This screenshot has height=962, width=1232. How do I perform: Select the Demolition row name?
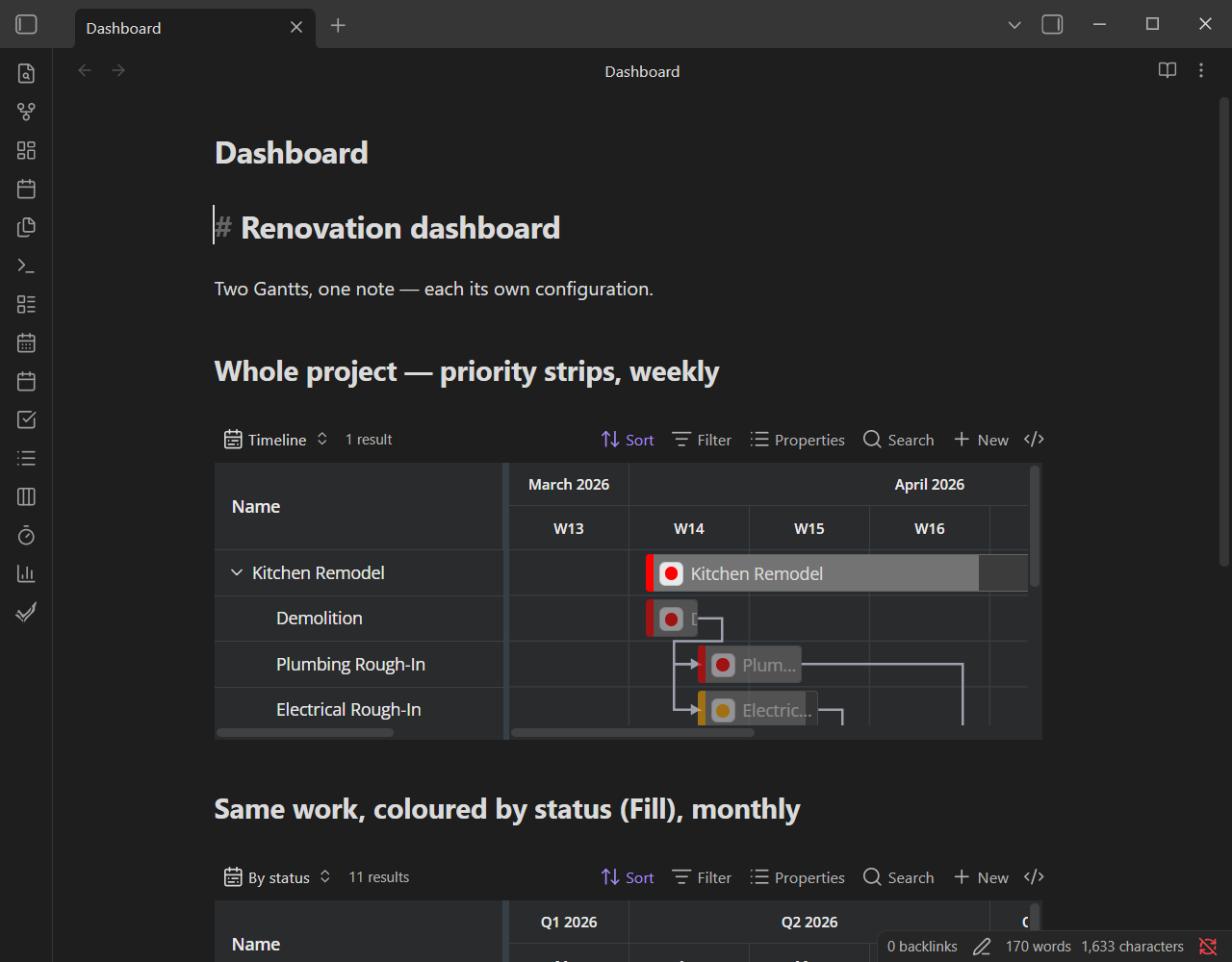320,618
